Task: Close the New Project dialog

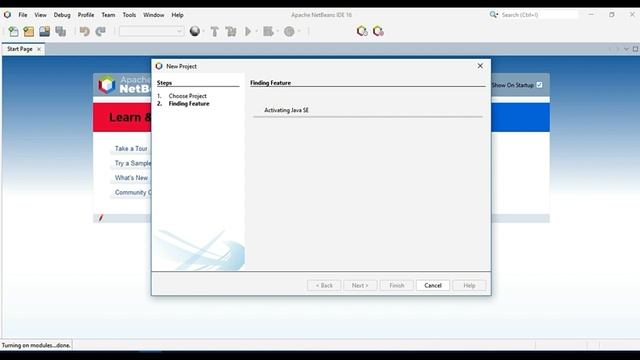Action: [x=480, y=66]
